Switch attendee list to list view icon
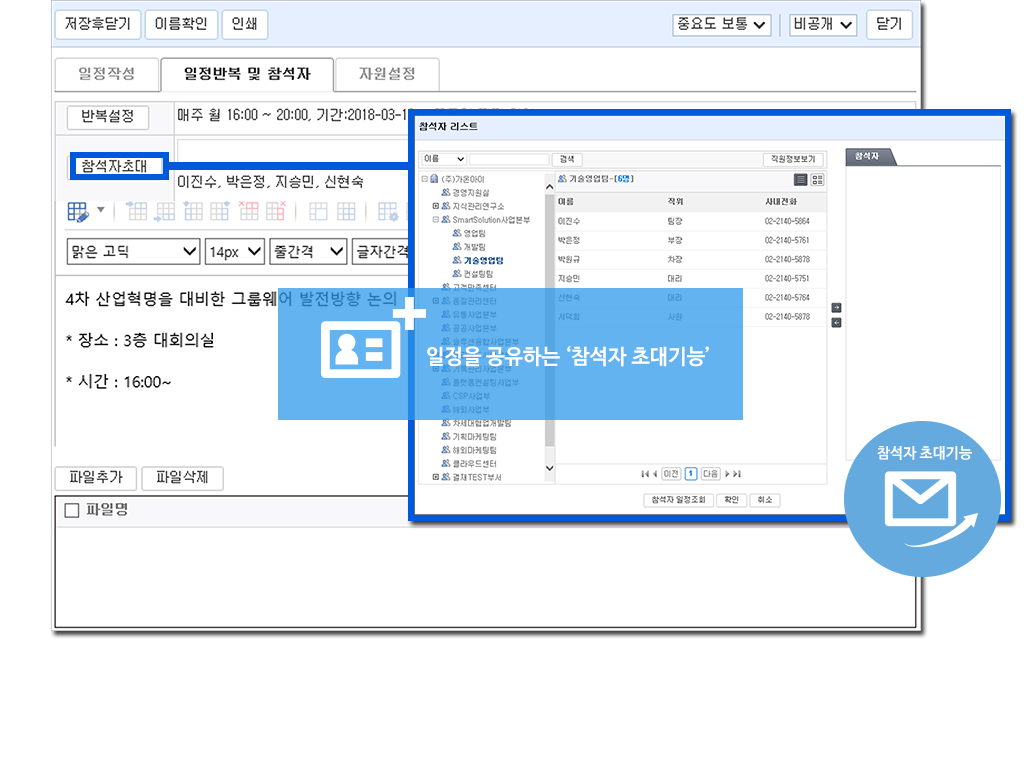Screen dimensions: 1024x771 coord(800,179)
